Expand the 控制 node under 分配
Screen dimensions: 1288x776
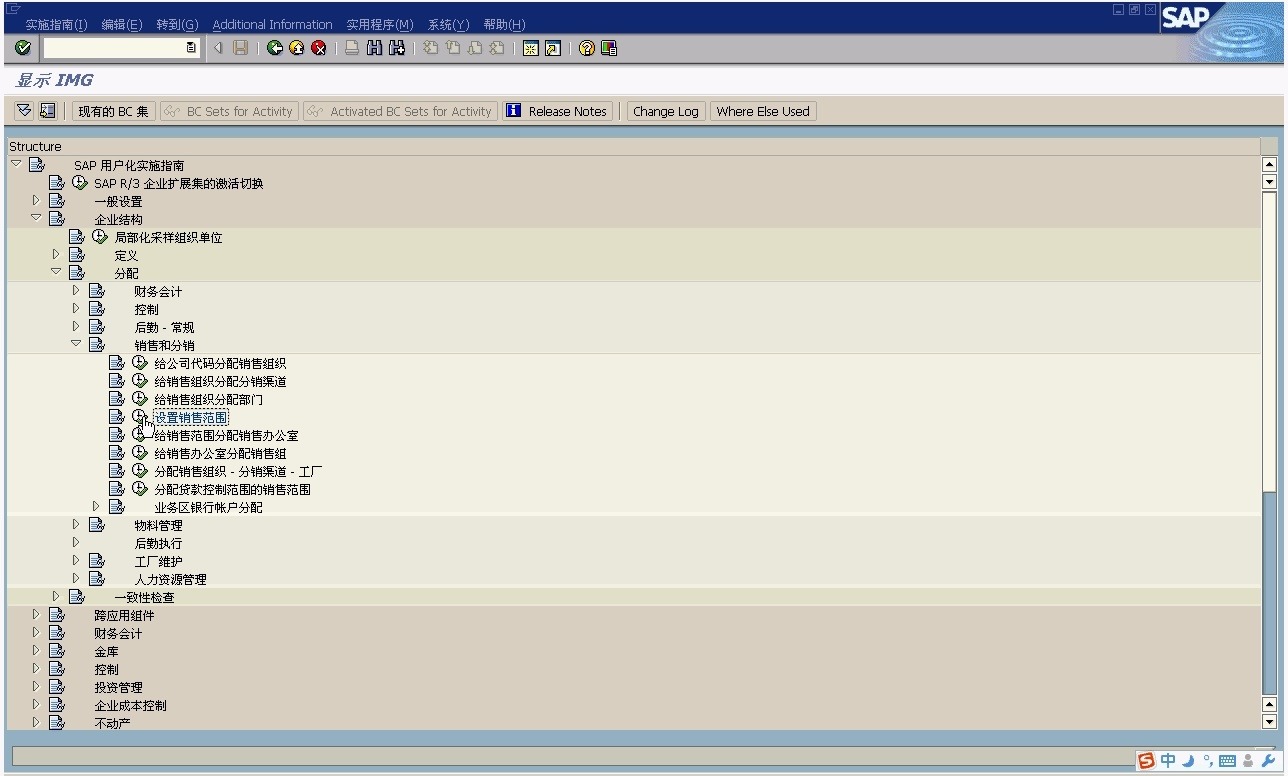[76, 308]
